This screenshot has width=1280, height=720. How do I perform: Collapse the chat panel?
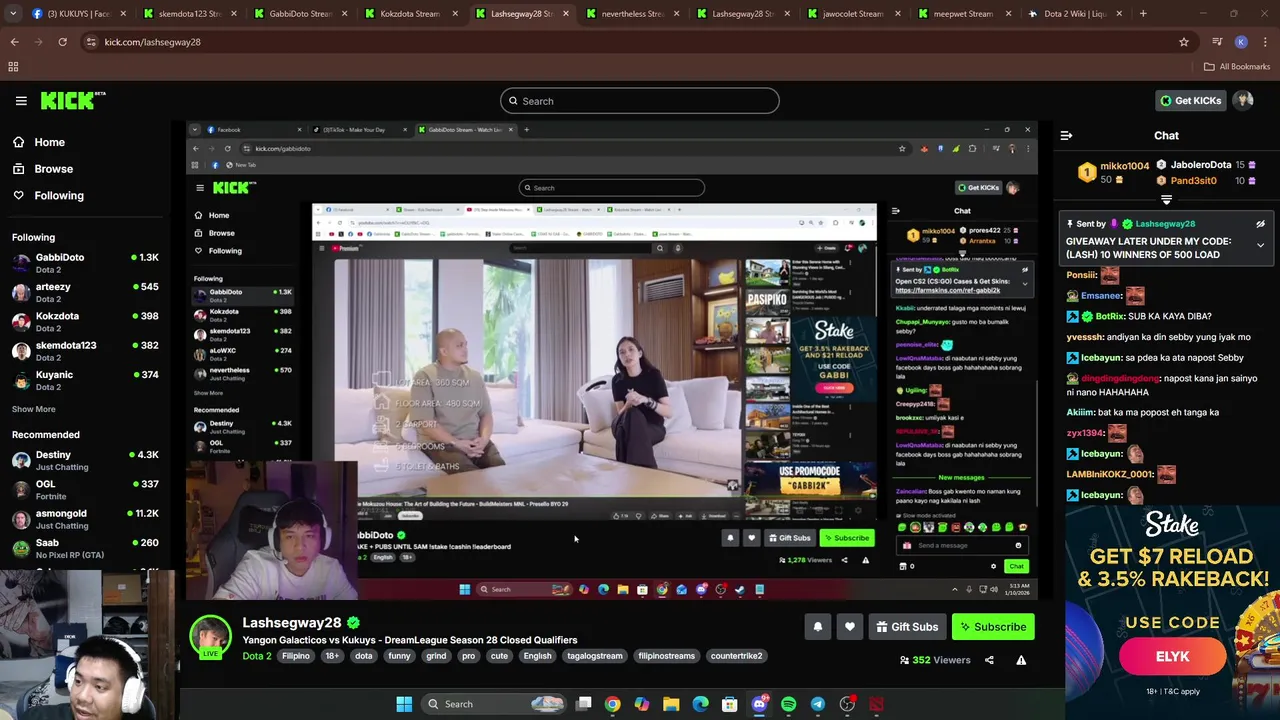(1066, 135)
